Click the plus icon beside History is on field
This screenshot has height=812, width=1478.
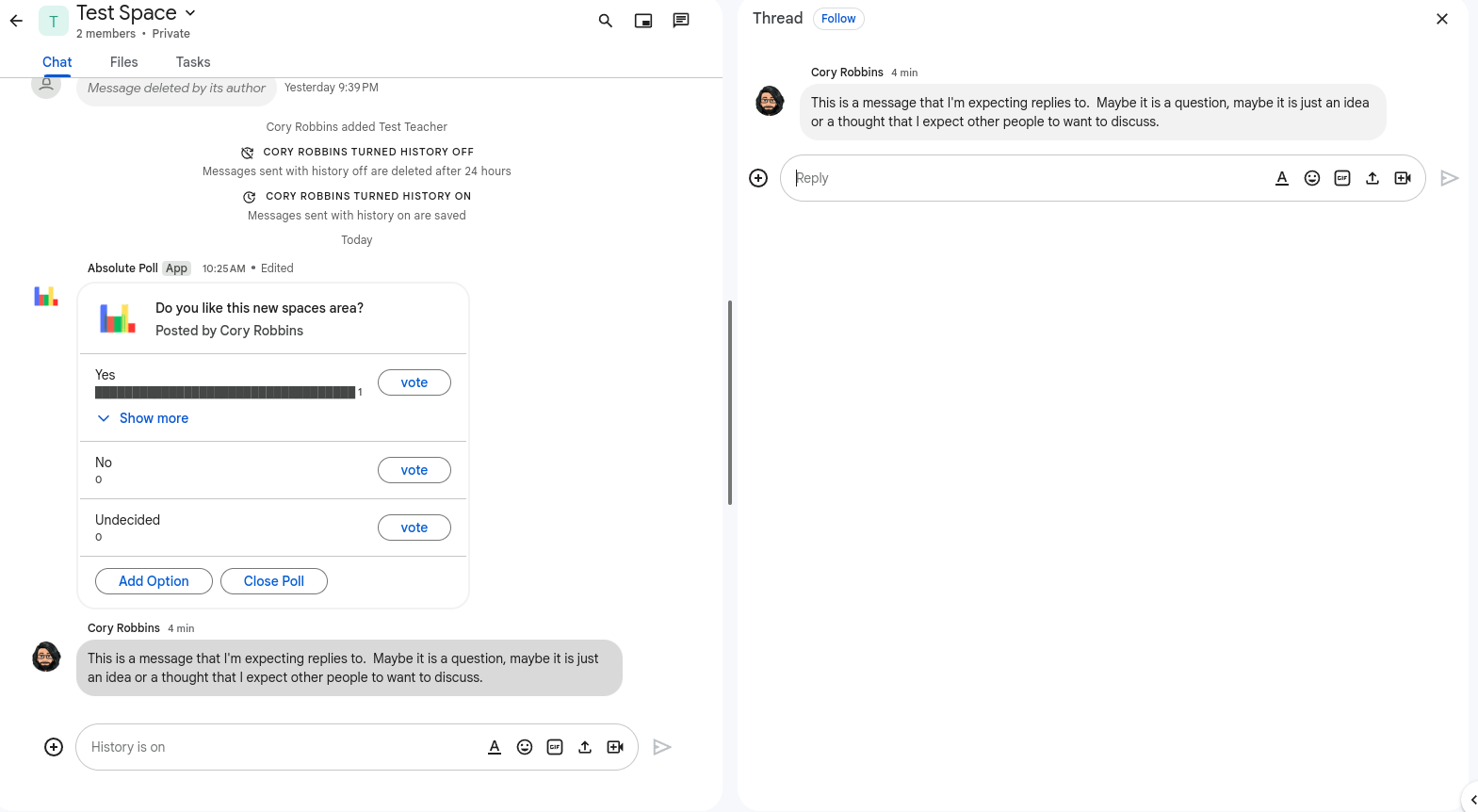54,747
